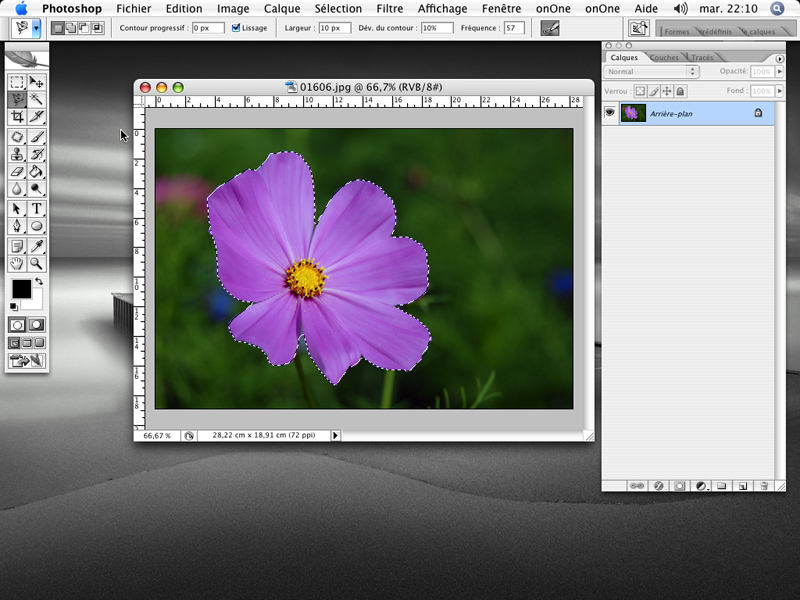This screenshot has height=600, width=800.
Task: Open the tool preset picker arrow
Action: click(x=36, y=28)
